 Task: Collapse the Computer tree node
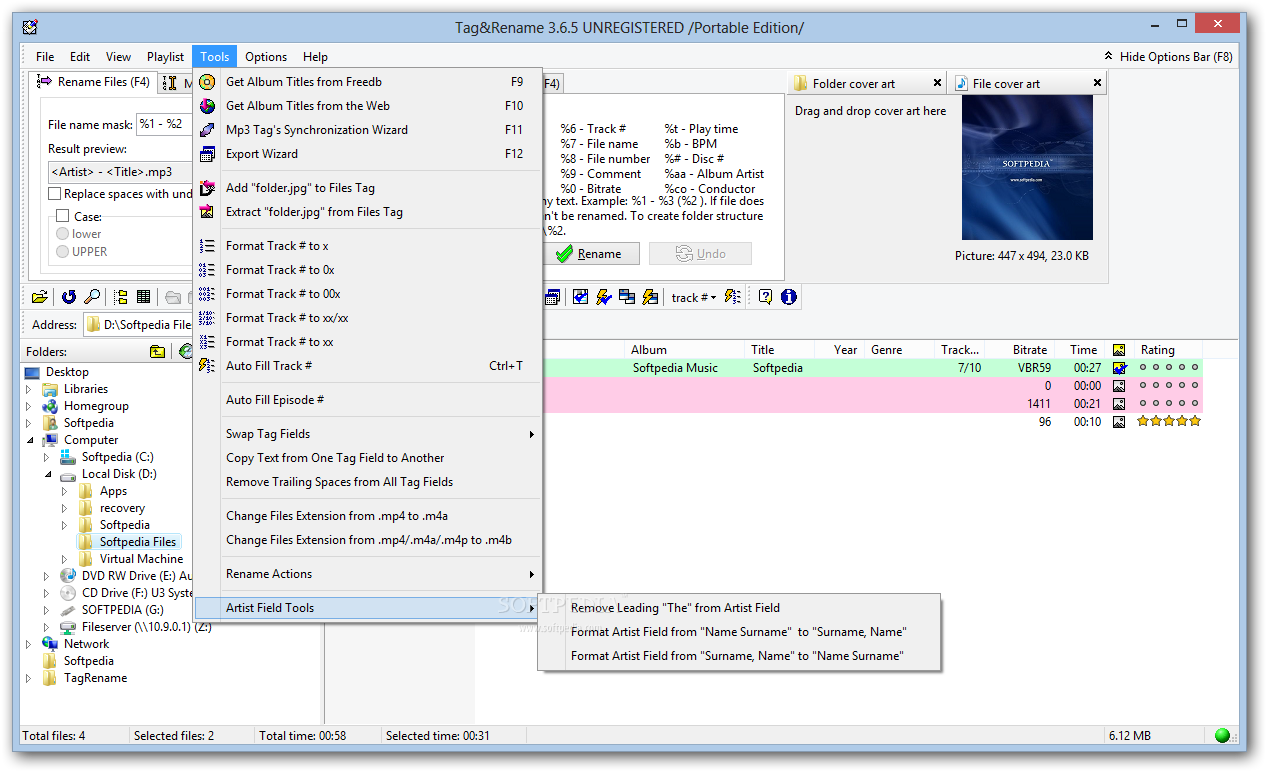[x=29, y=440]
